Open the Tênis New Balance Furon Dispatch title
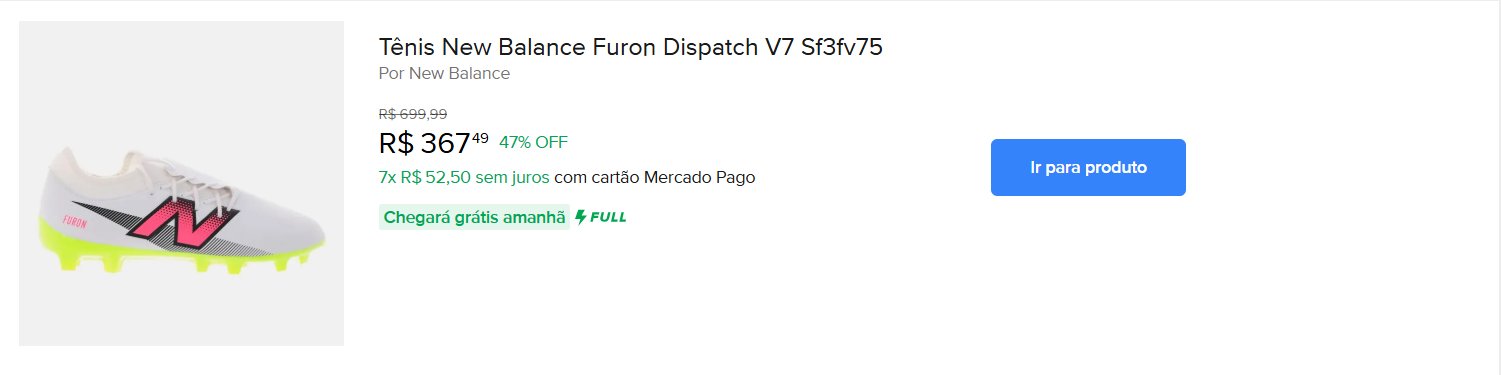This screenshot has height=375, width=1501. pos(631,47)
